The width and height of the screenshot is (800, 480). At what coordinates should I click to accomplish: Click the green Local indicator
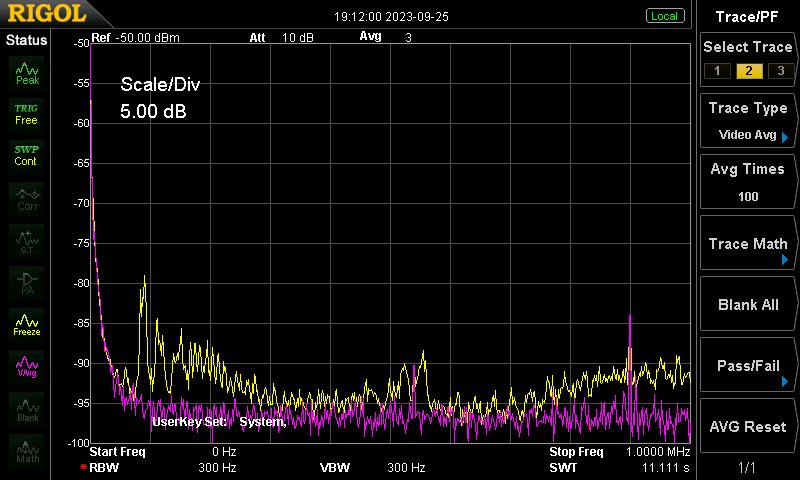665,16
